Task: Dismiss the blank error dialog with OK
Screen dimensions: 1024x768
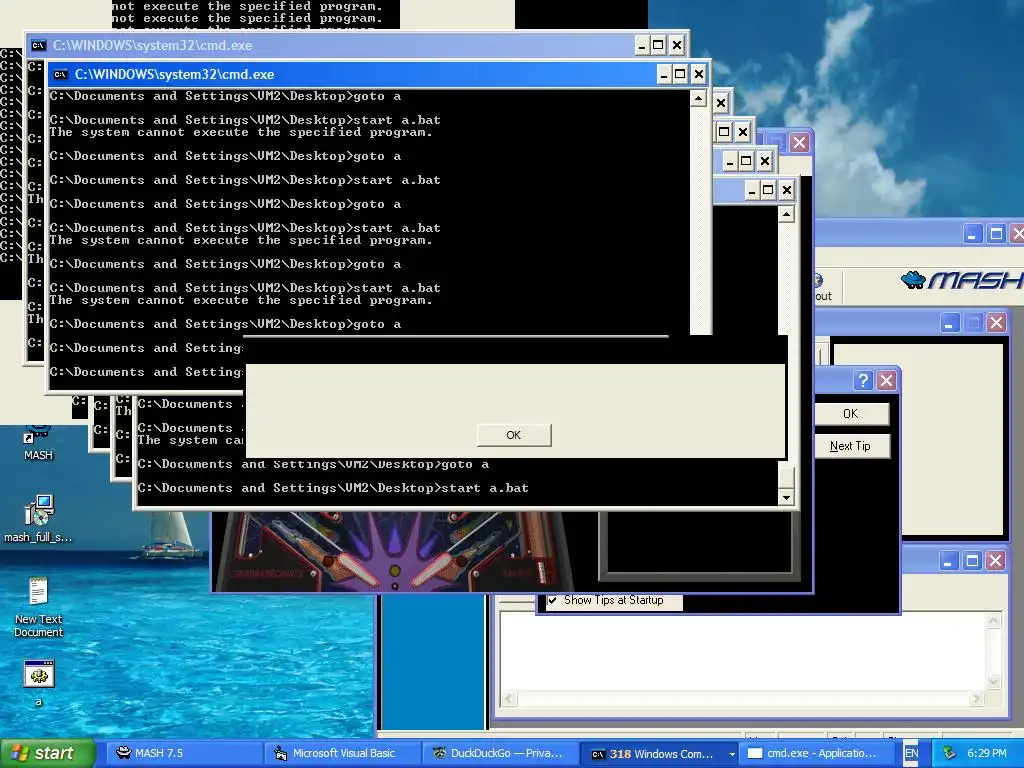Action: click(x=514, y=435)
